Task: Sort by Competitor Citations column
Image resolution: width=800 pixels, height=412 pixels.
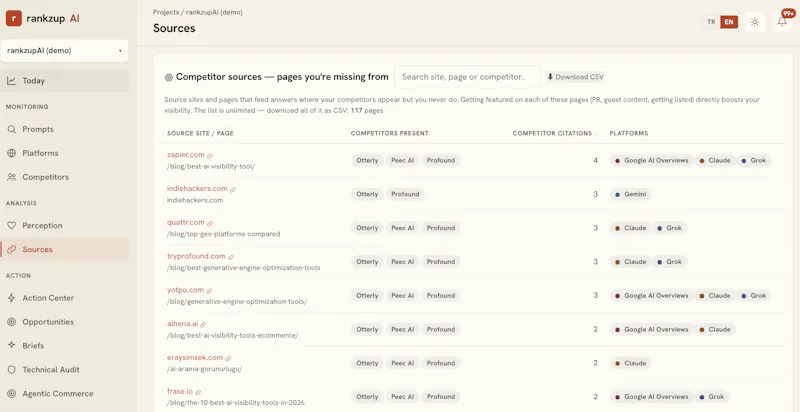Action: pyautogui.click(x=552, y=133)
